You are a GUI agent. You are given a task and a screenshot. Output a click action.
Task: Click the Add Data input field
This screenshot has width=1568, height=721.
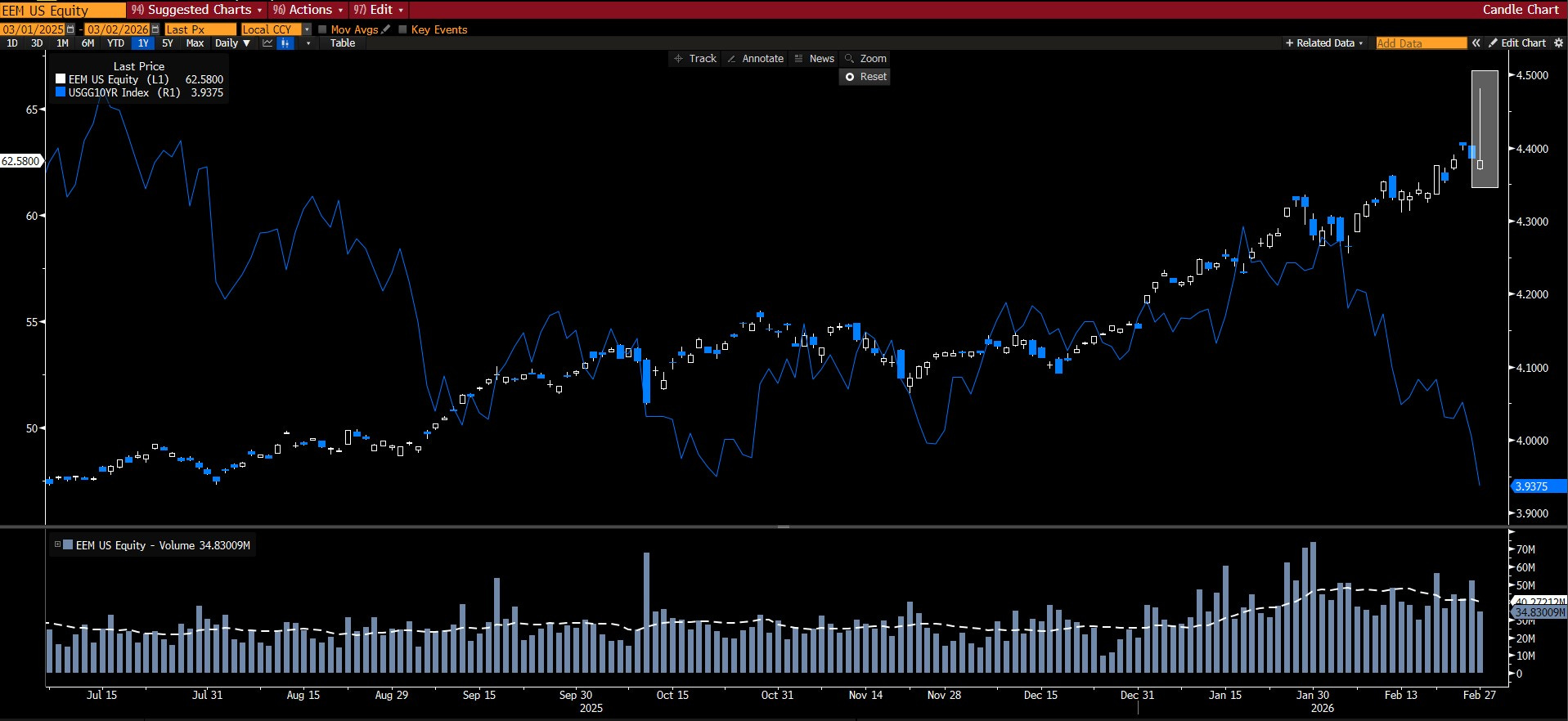point(1421,43)
